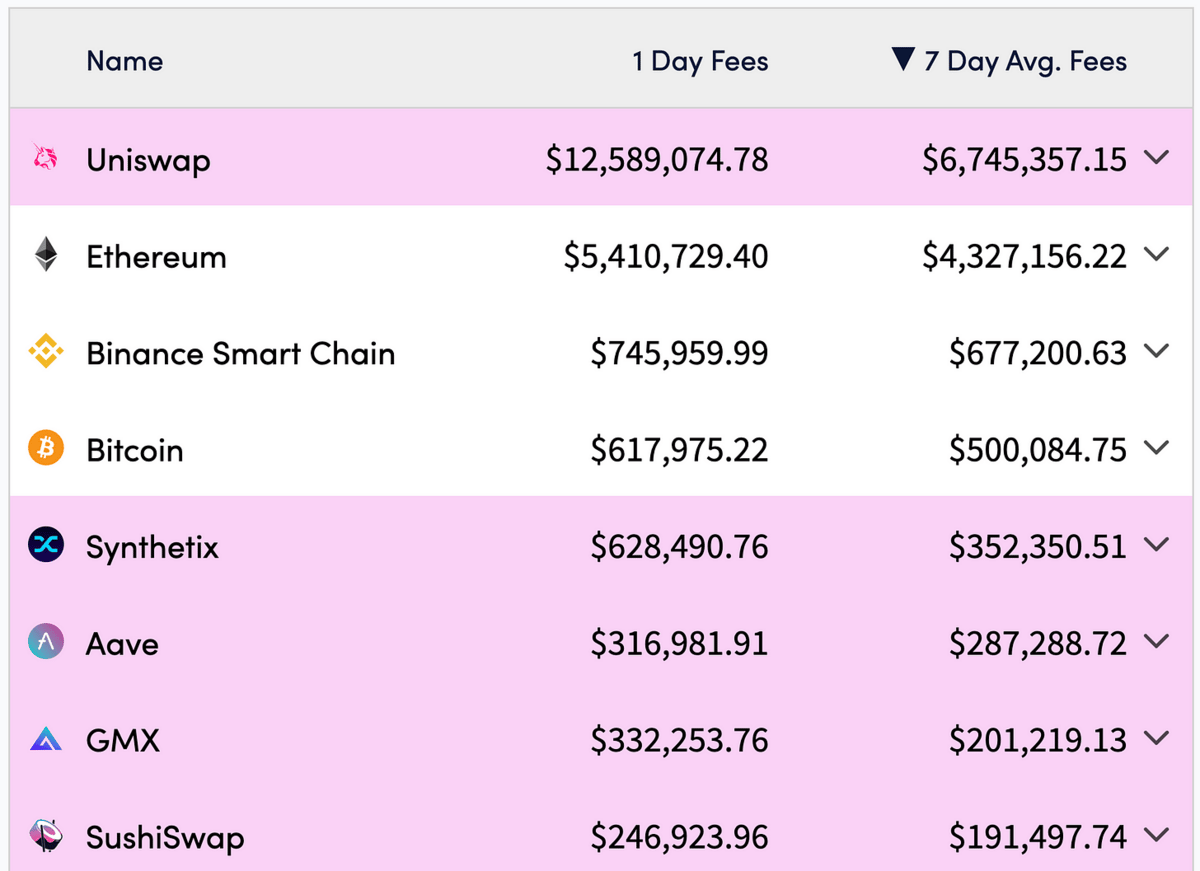1200x871 pixels.
Task: Click the SushiSwap logo icon
Action: (x=45, y=836)
